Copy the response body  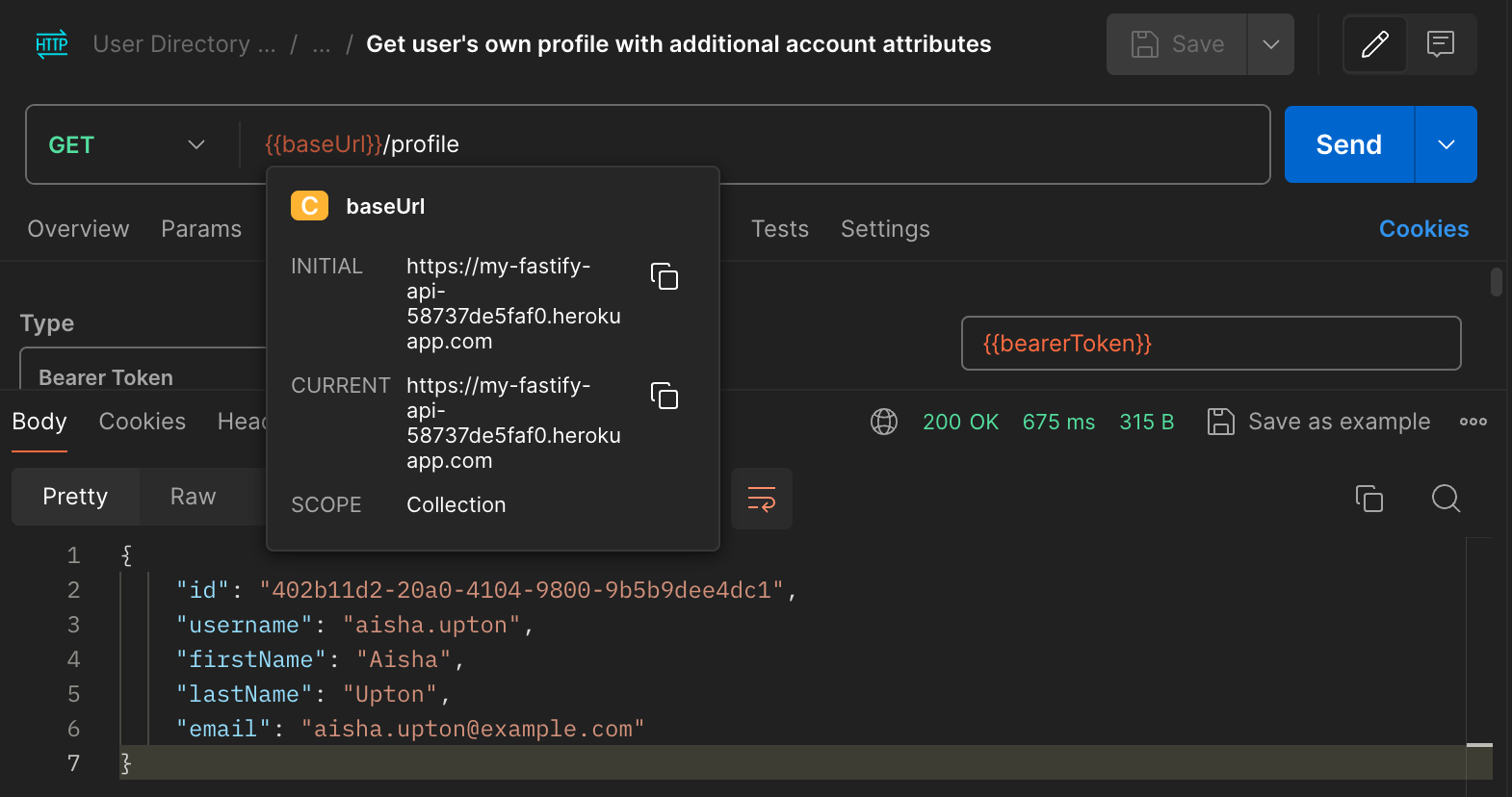click(x=1369, y=499)
